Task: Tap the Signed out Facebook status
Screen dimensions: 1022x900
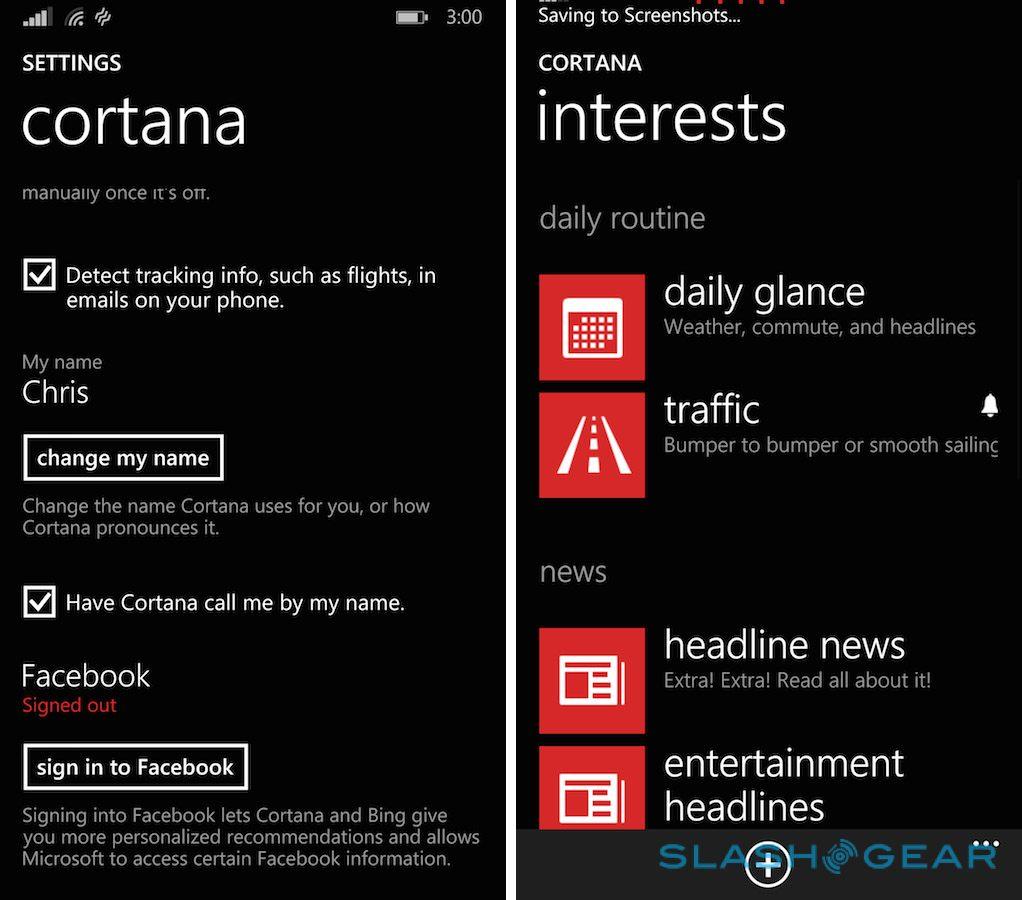Action: click(69, 705)
